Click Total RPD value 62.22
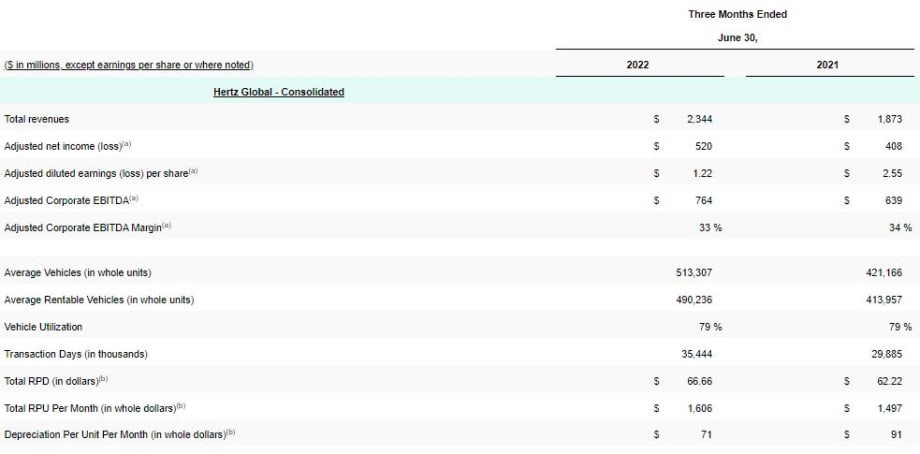 click(x=890, y=381)
